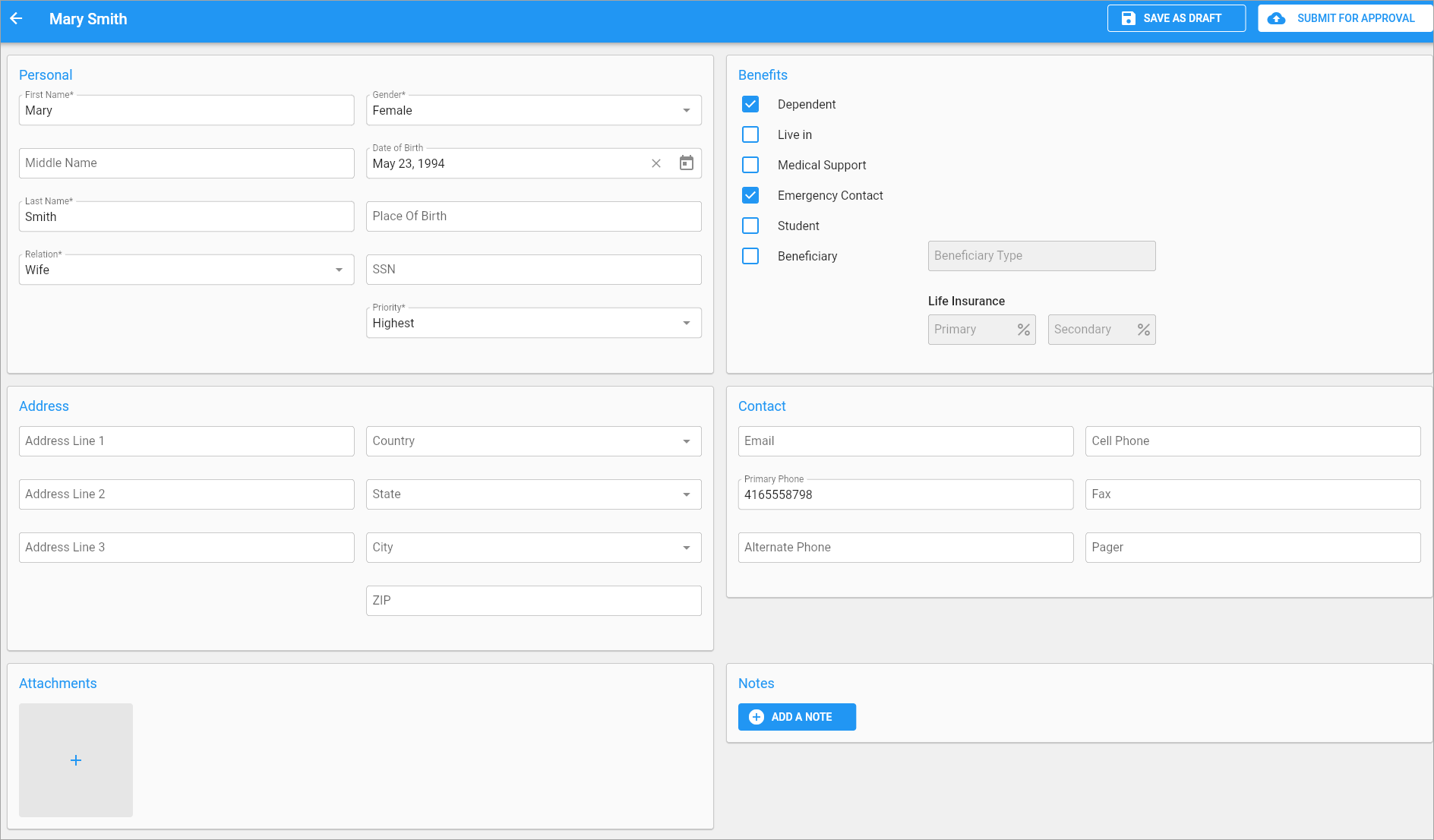Open the City dropdown

click(534, 548)
